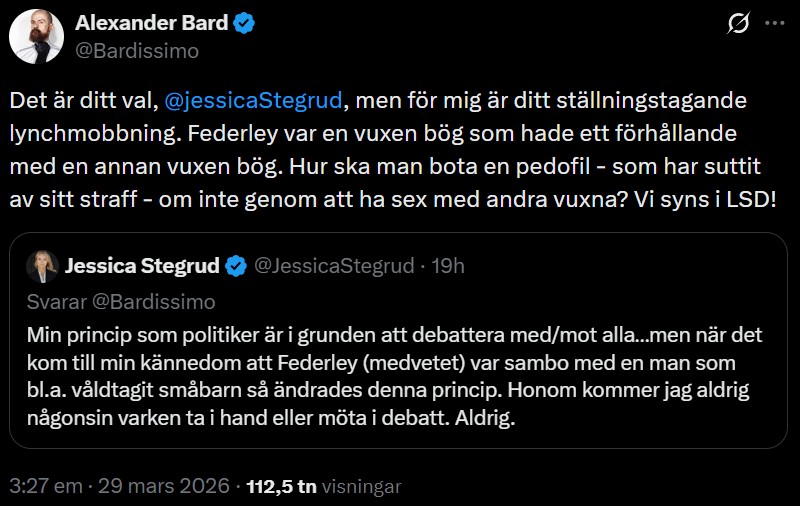Open the three-dot more options menu
The width and height of the screenshot is (800, 506).
(x=774, y=23)
